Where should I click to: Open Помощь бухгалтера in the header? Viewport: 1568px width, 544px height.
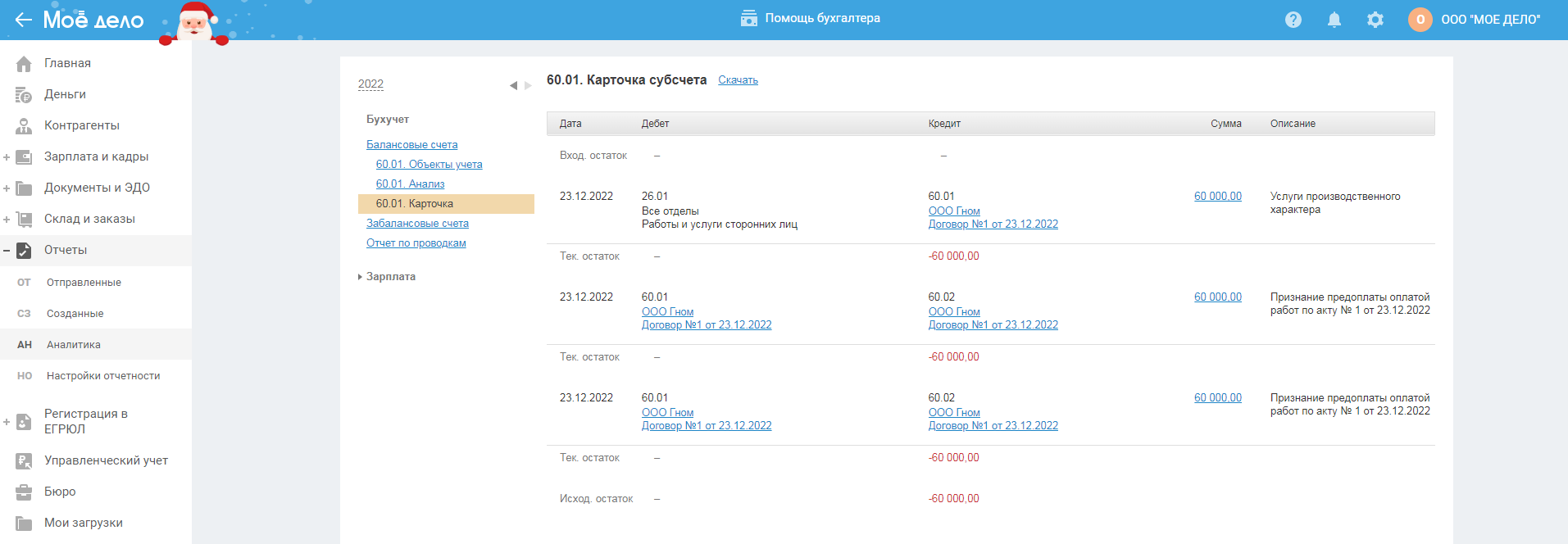point(811,18)
